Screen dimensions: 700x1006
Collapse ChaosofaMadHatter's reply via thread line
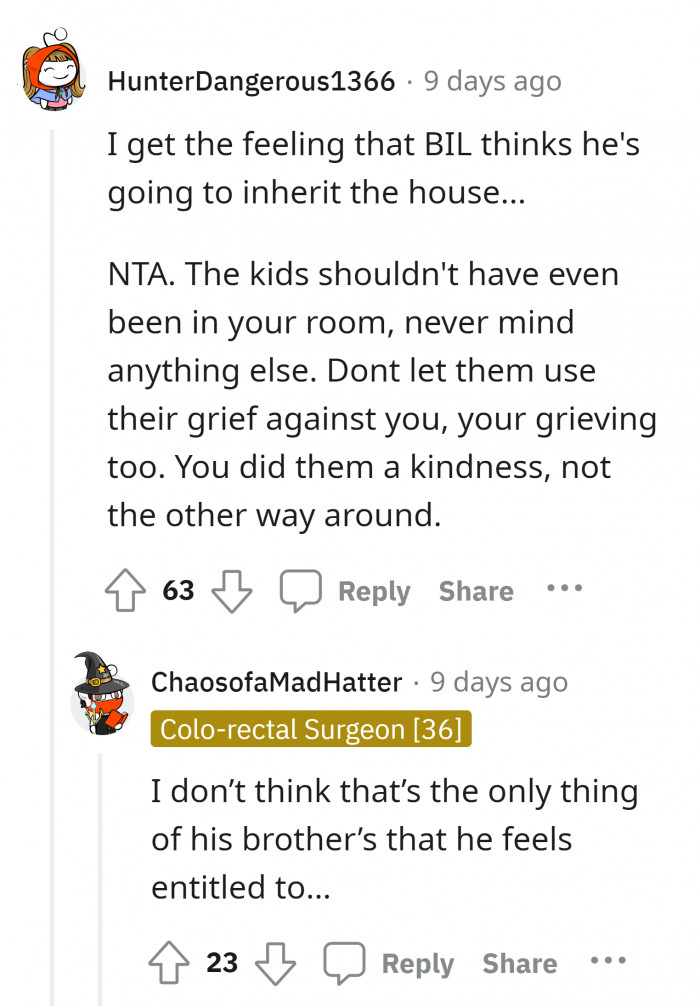point(99,880)
